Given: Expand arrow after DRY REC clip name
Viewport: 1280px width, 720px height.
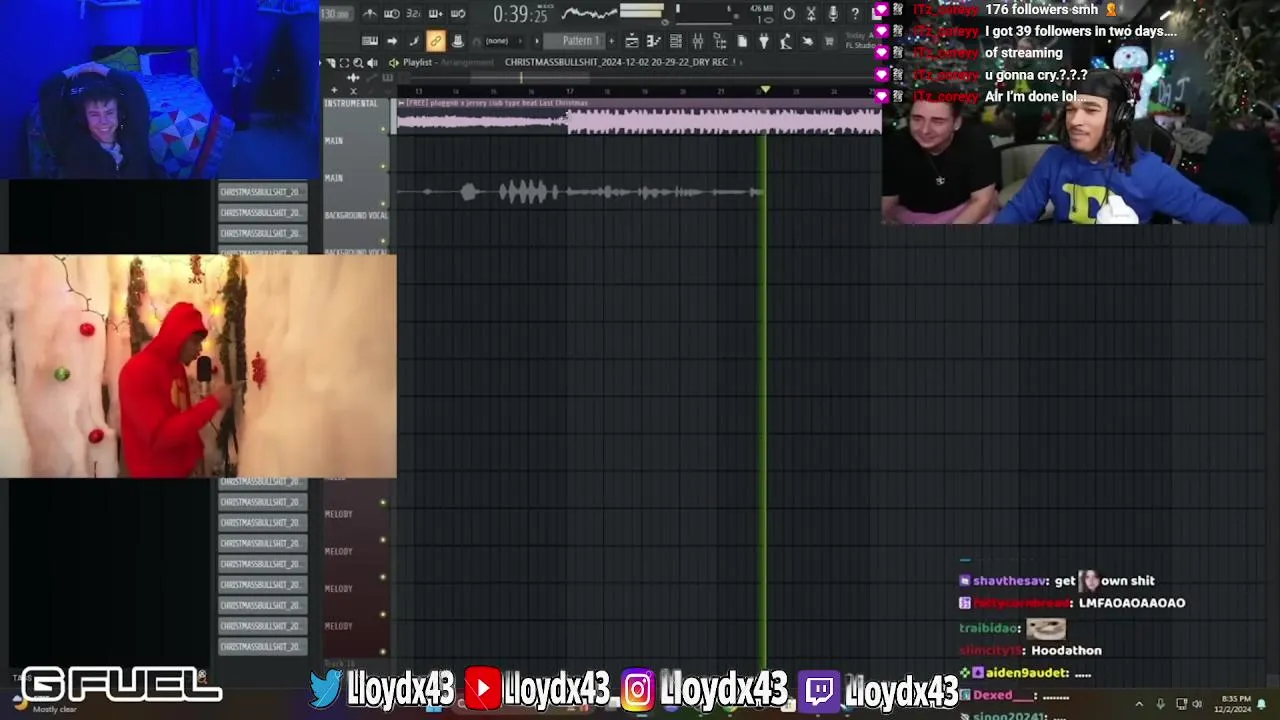Looking at the screenshot, I should (x=741, y=62).
